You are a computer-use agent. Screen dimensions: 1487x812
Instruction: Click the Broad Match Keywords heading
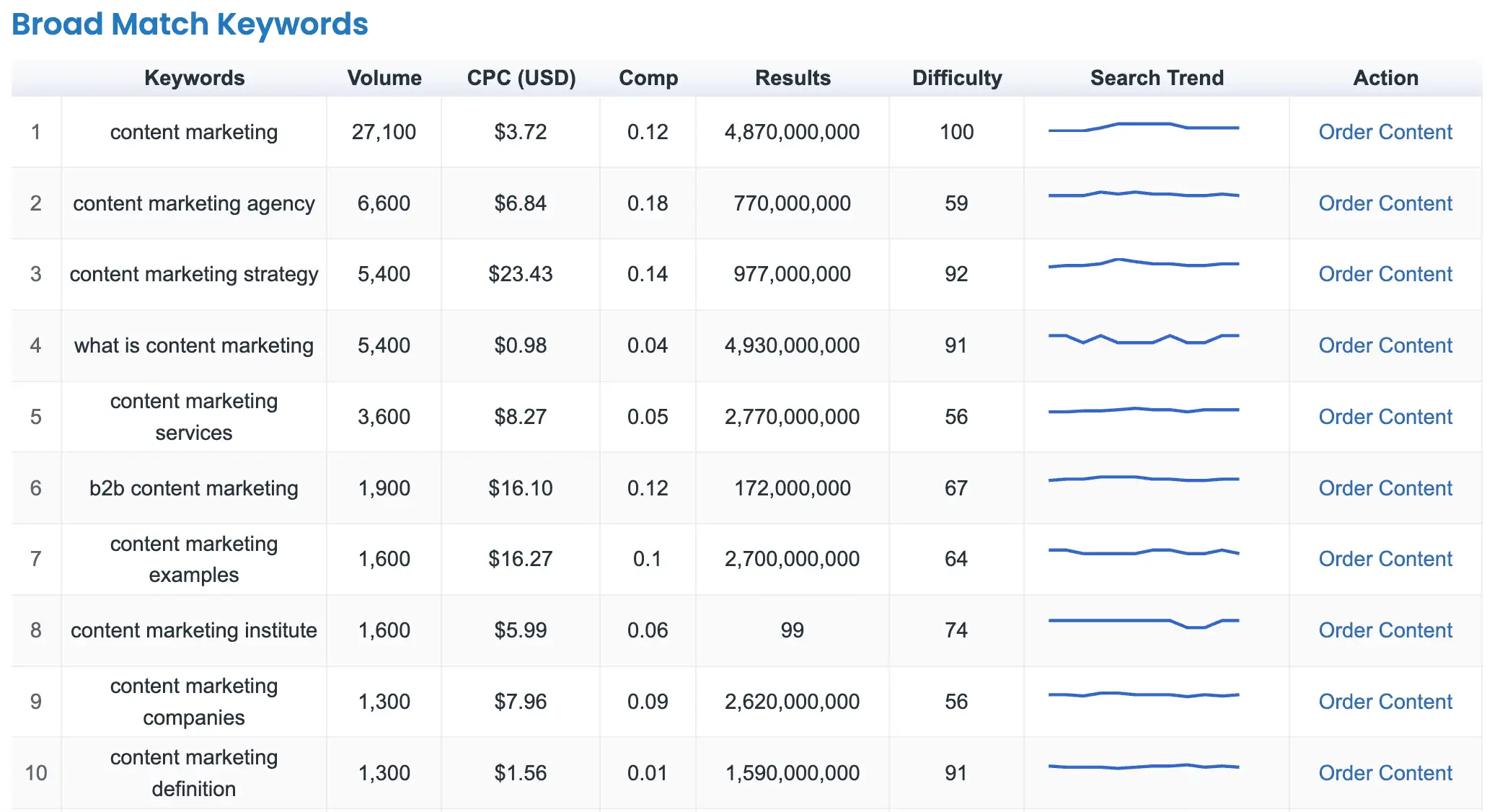pyautogui.click(x=190, y=24)
